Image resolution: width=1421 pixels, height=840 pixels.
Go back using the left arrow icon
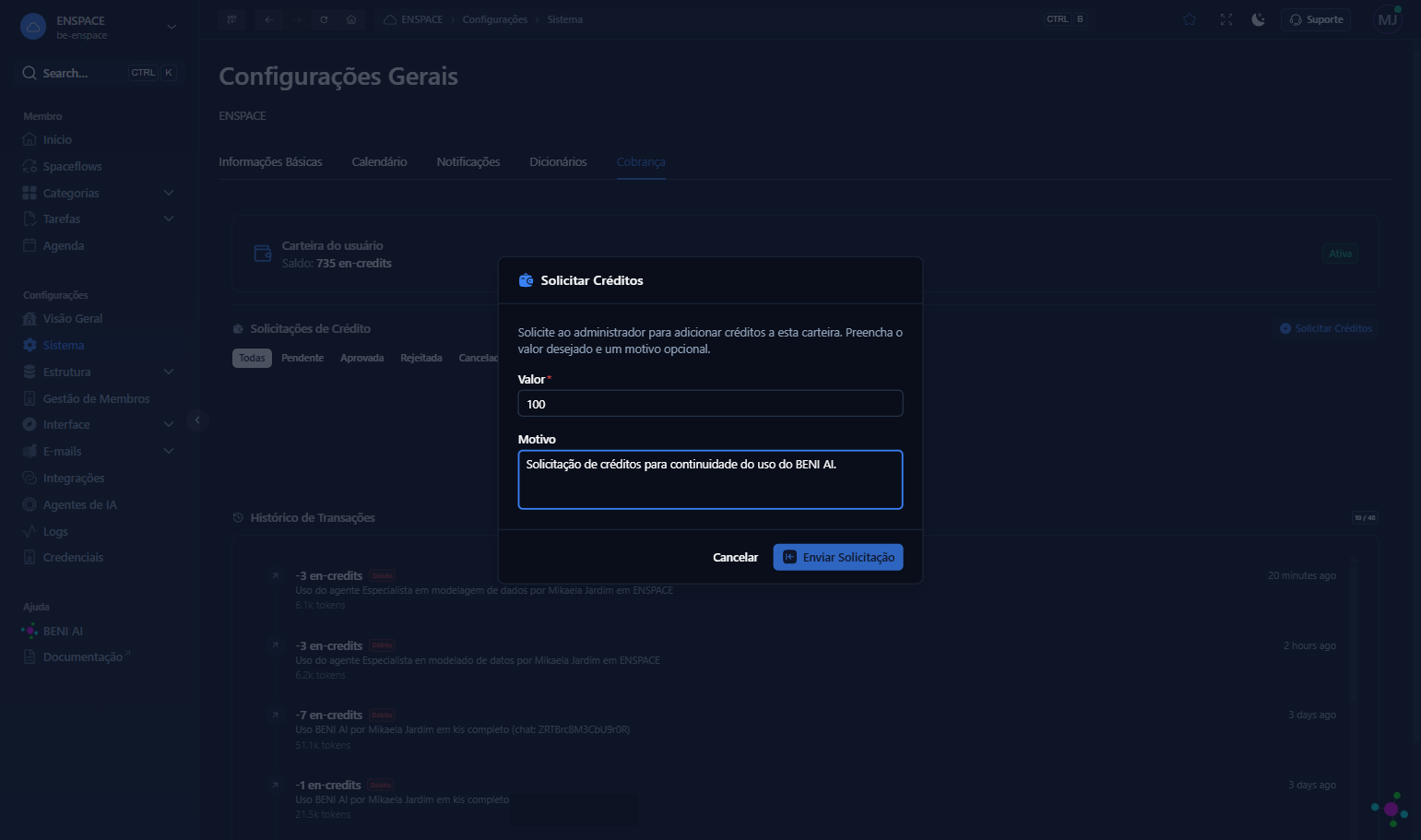pyautogui.click(x=269, y=19)
